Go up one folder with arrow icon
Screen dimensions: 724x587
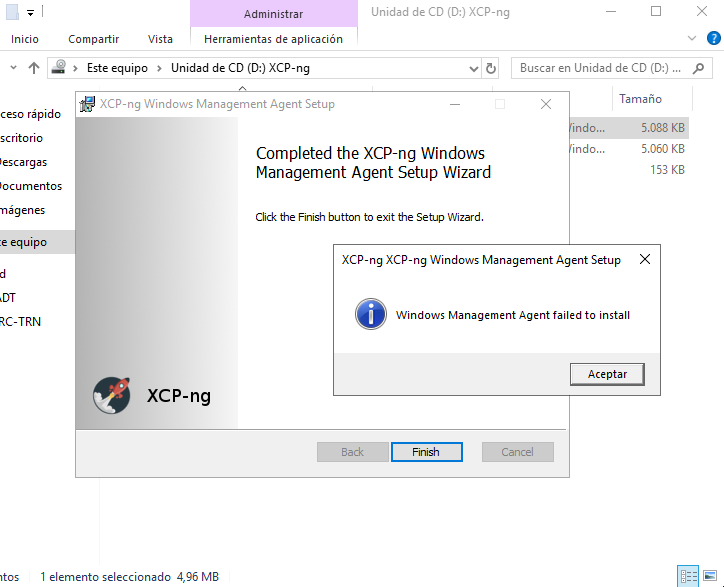click(34, 68)
